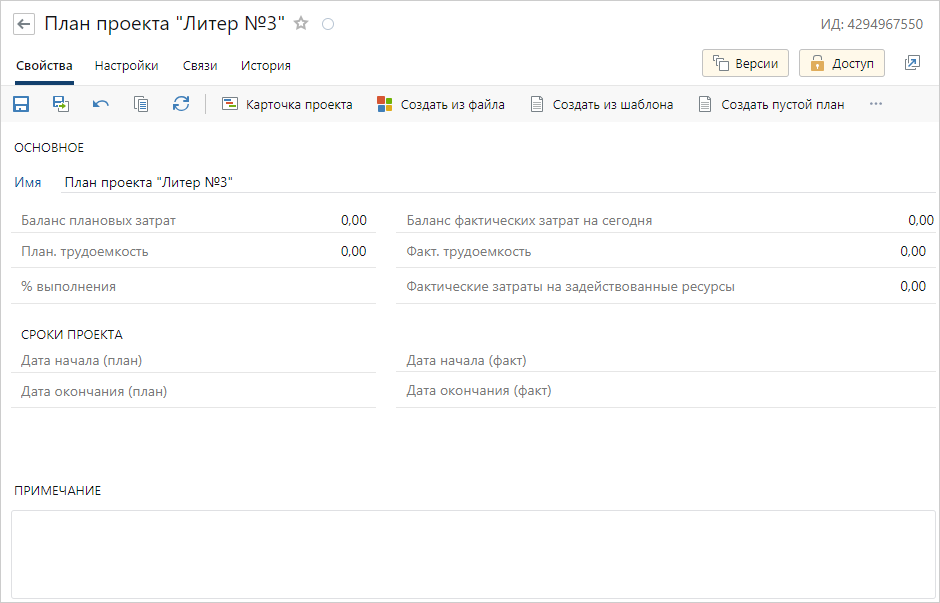This screenshot has height=603, width=940.
Task: Select the История tab
Action: (266, 66)
